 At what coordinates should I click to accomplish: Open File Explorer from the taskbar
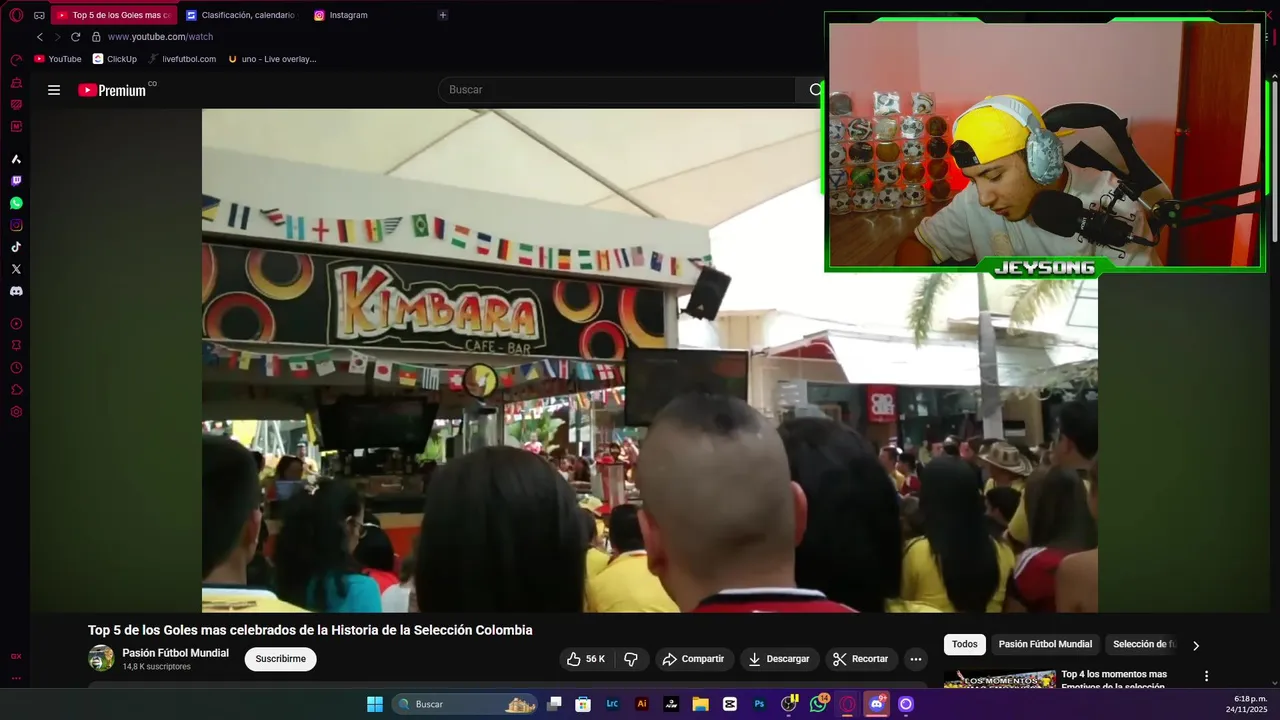coord(701,704)
